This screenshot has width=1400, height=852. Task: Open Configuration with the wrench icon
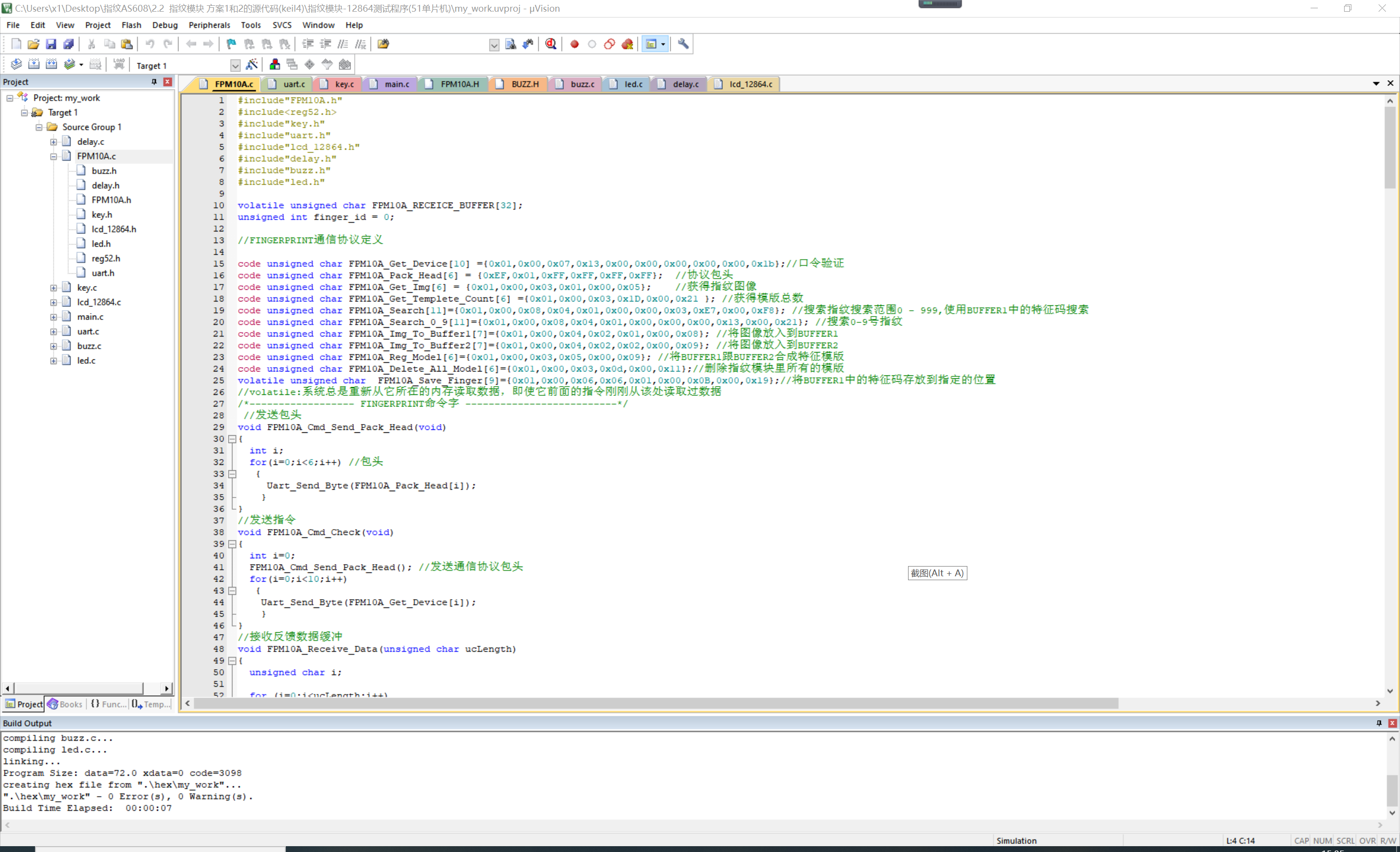pyautogui.click(x=683, y=44)
